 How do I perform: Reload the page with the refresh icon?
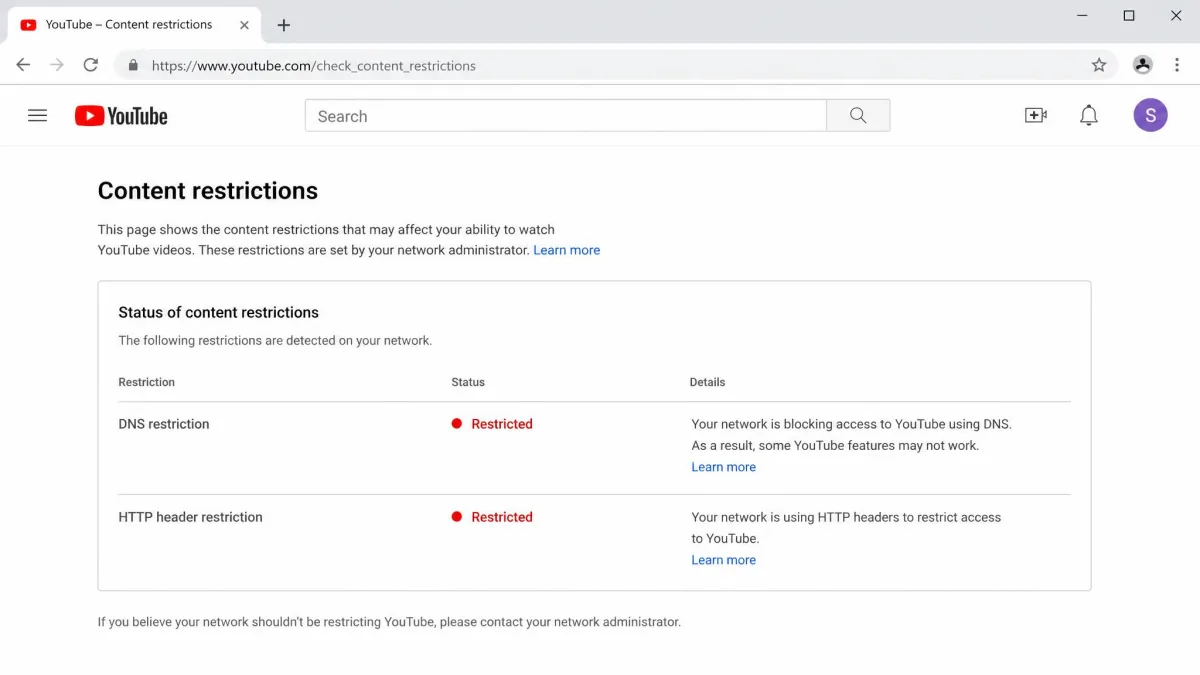[91, 65]
